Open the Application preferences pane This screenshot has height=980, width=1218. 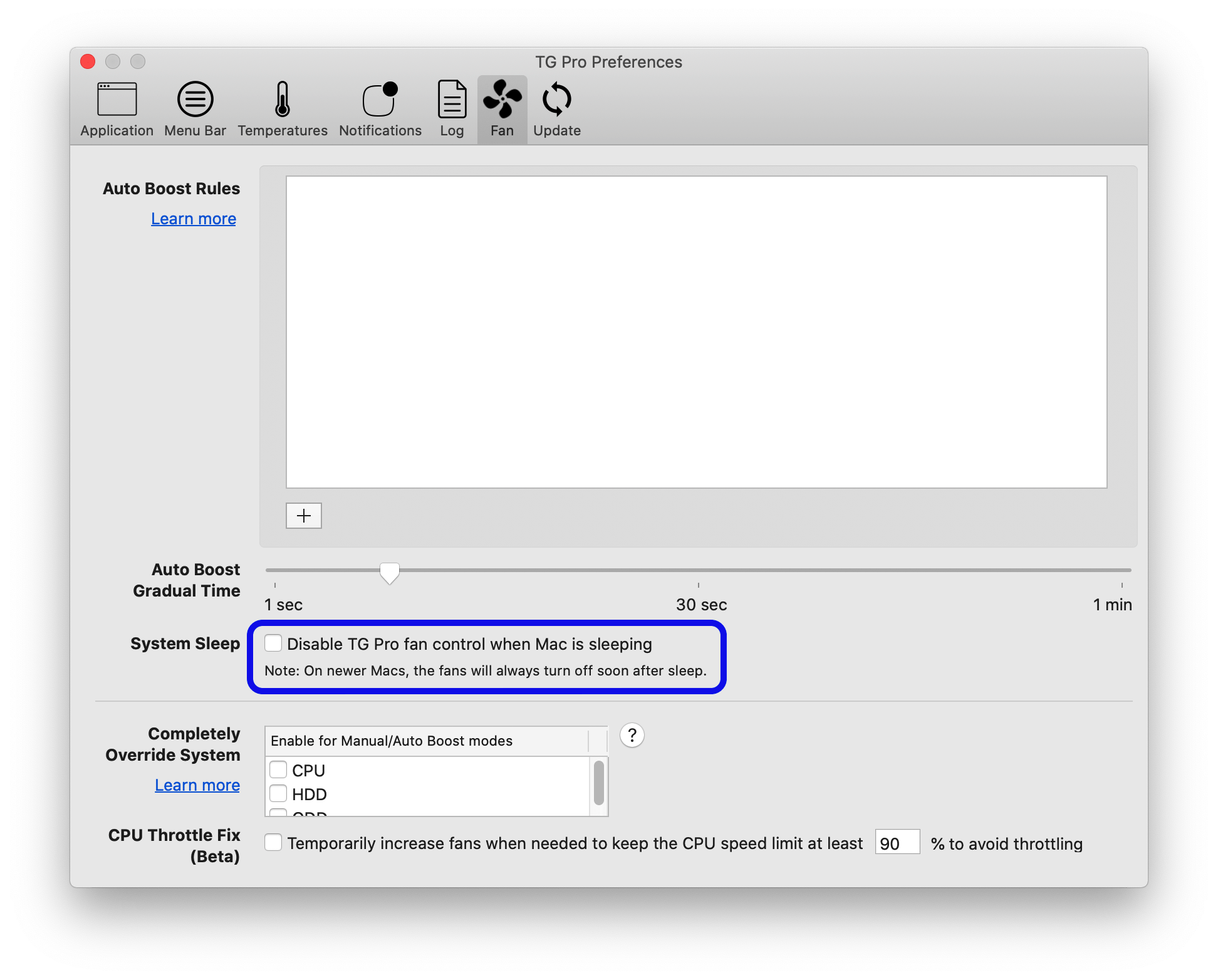click(117, 110)
